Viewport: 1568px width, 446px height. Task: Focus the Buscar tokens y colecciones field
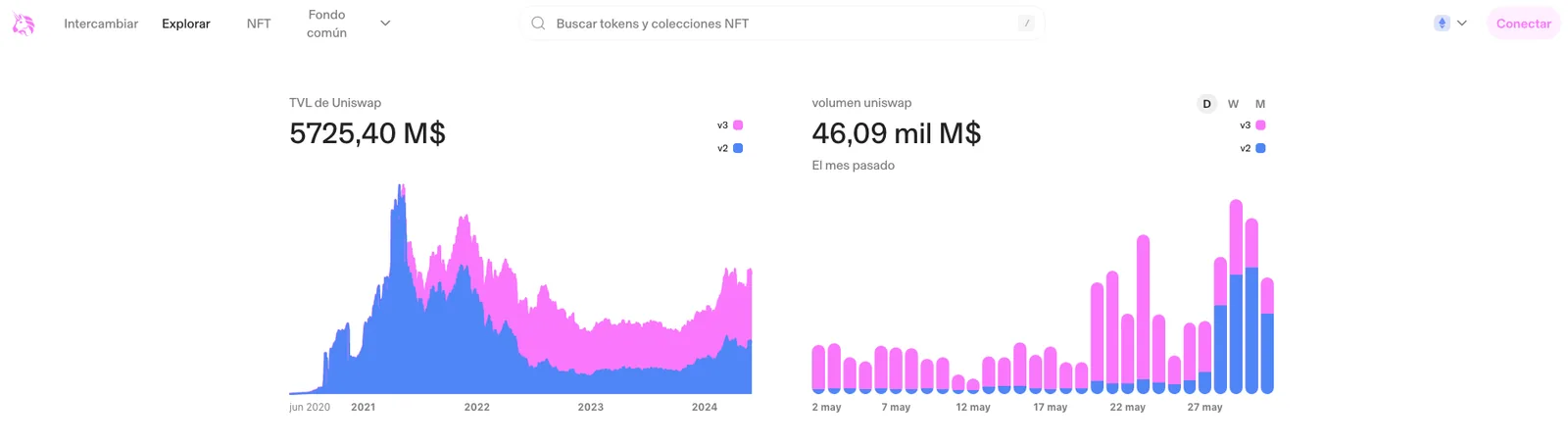pos(782,24)
